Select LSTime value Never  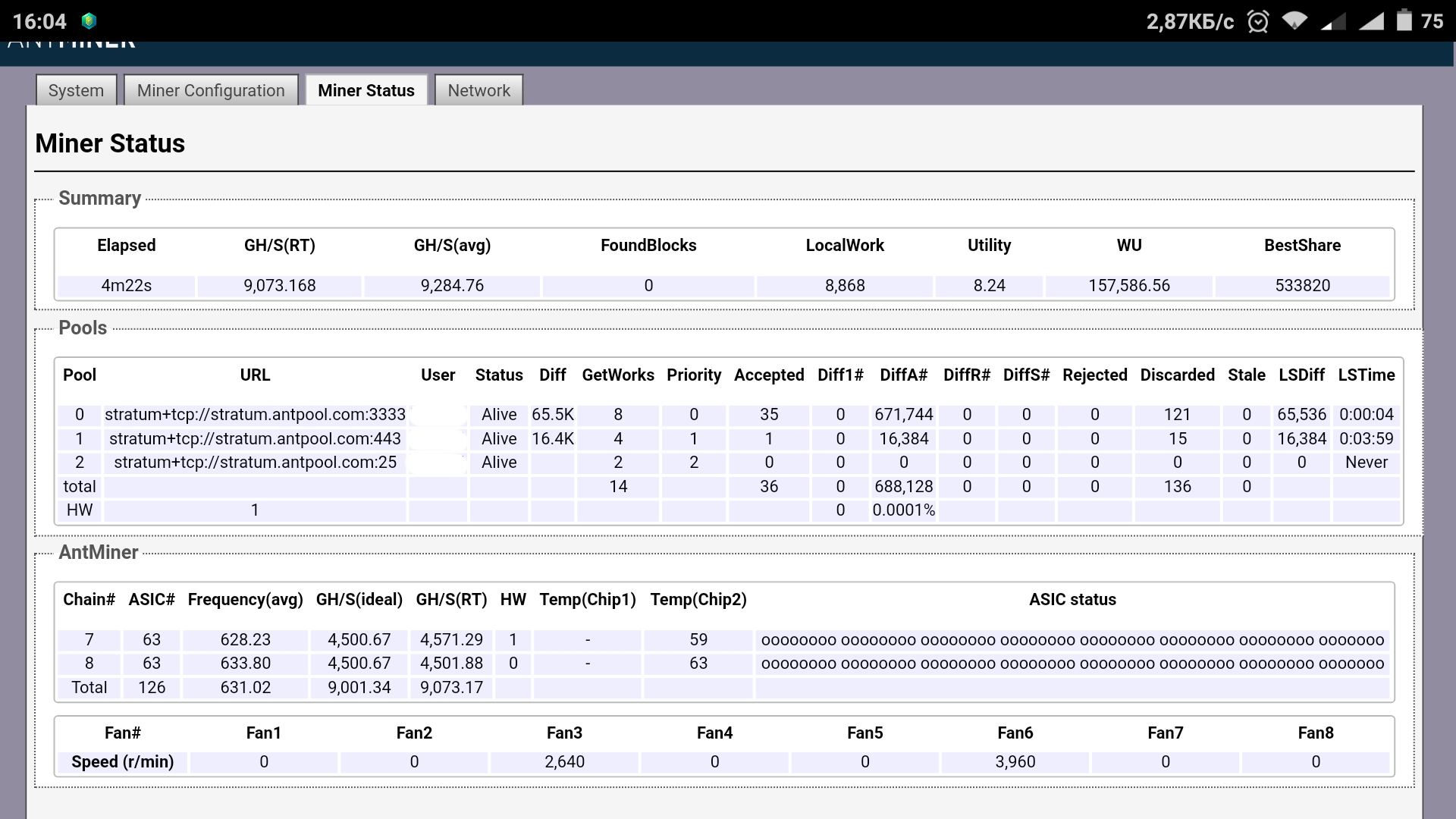click(1367, 463)
